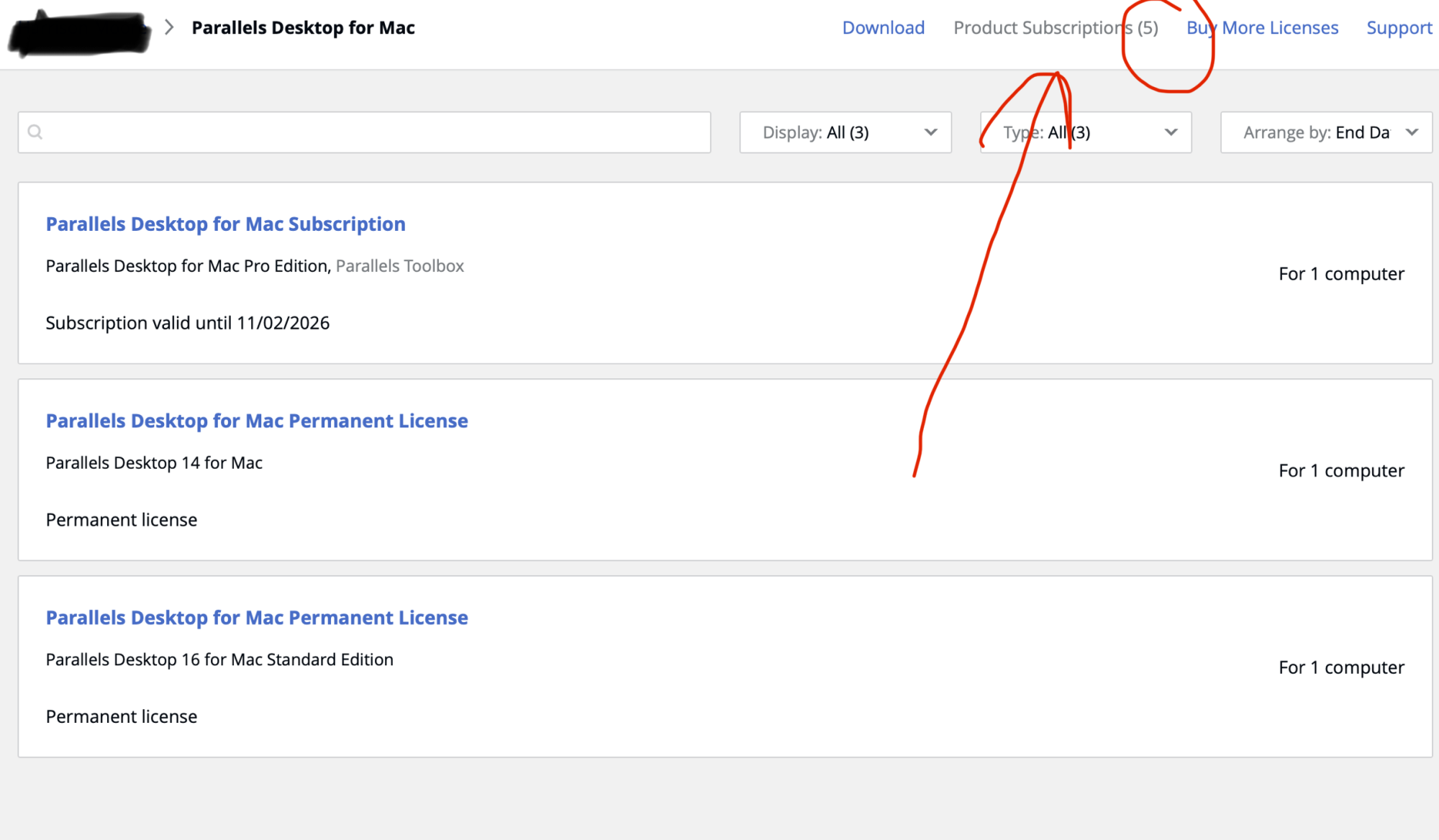Click inside the license search field
The image size is (1439, 840).
click(x=360, y=132)
